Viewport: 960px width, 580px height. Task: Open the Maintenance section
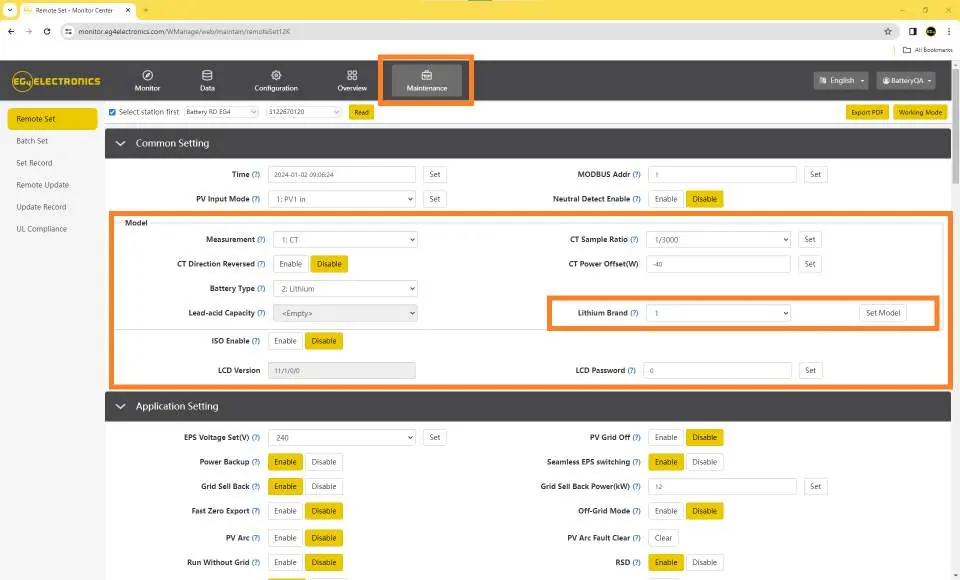[427, 80]
